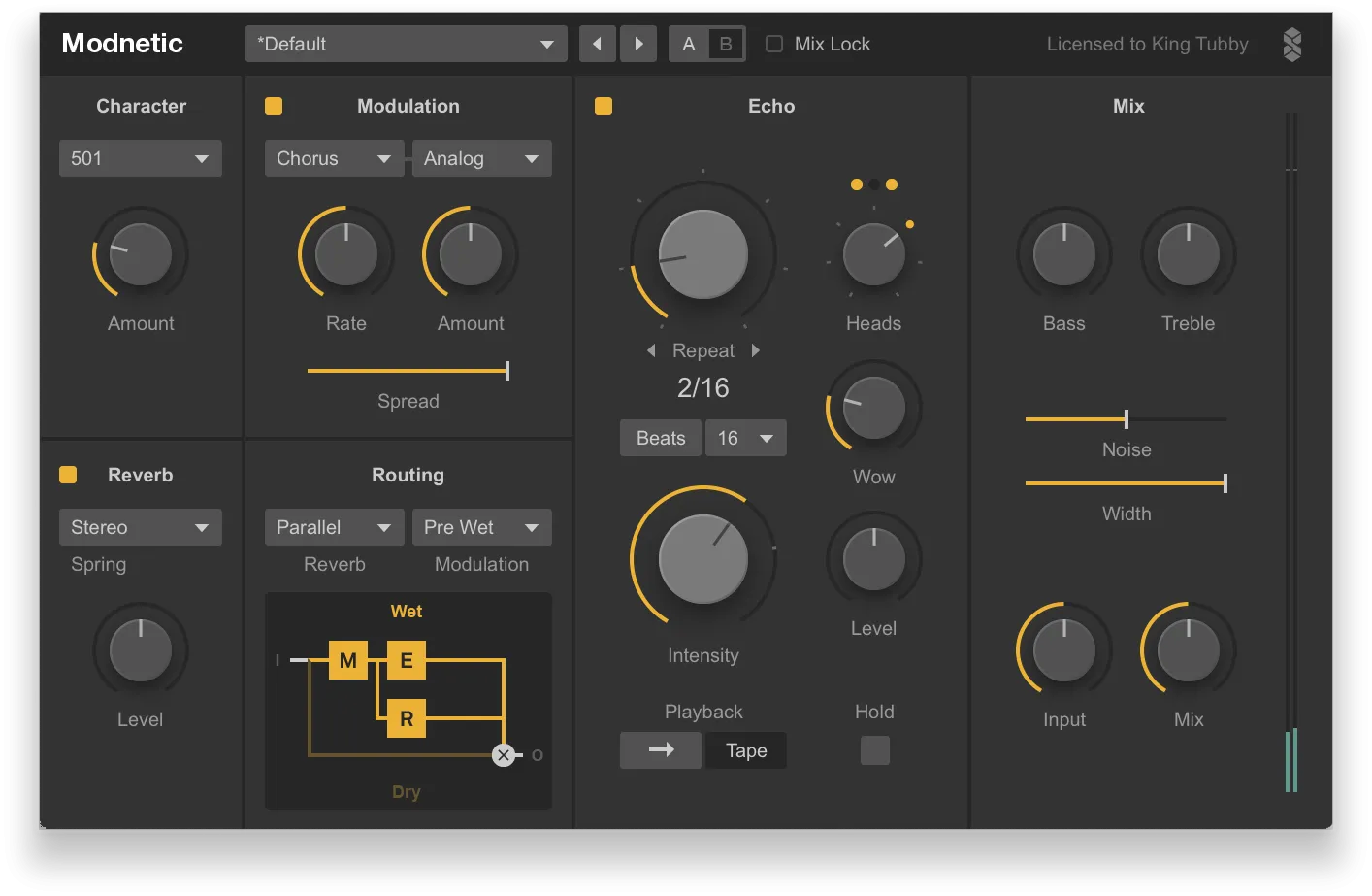Click the Dry label in routing display
The image size is (1372, 896).
pyautogui.click(x=407, y=792)
